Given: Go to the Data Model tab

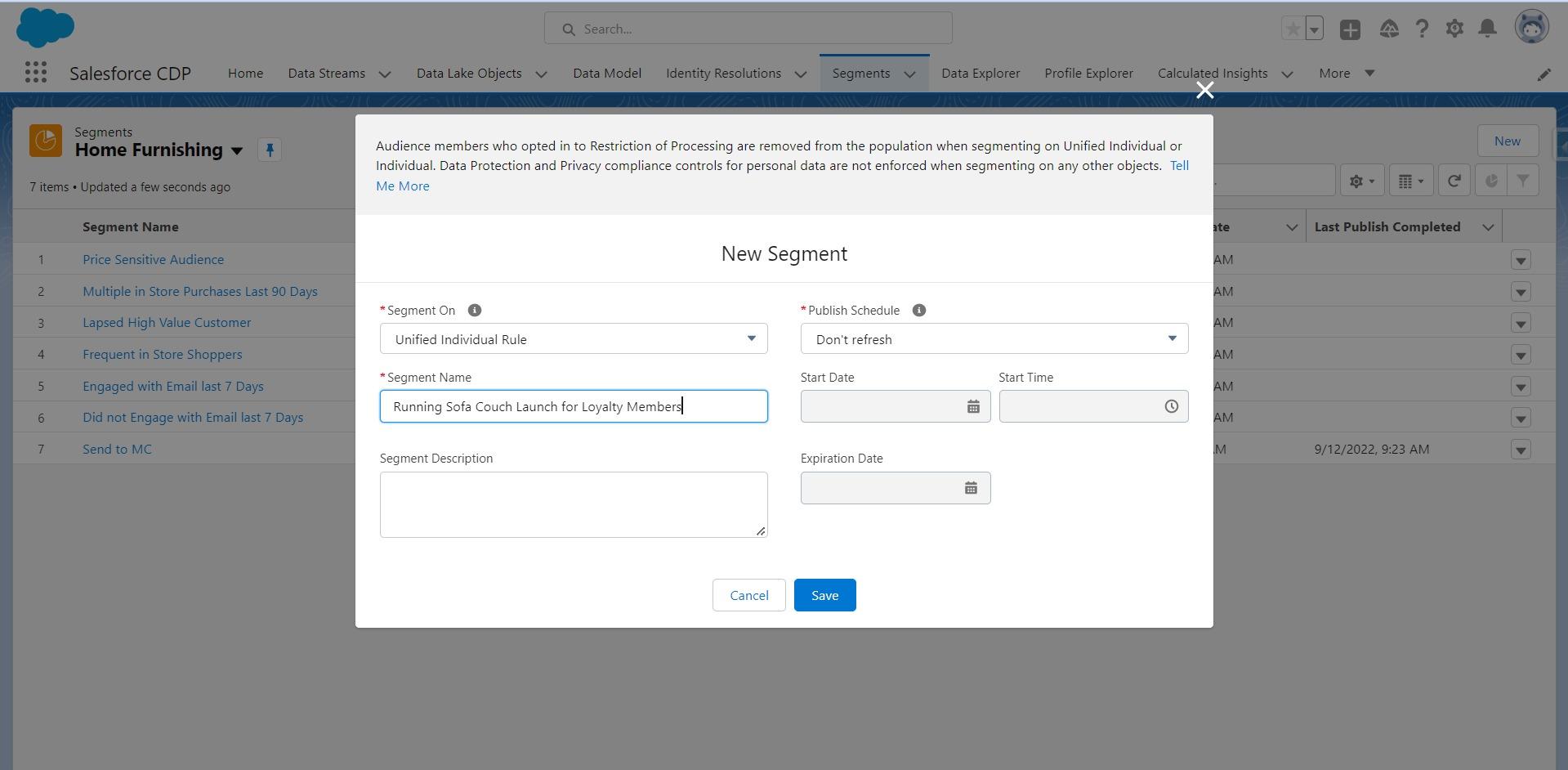Looking at the screenshot, I should pyautogui.click(x=607, y=74).
